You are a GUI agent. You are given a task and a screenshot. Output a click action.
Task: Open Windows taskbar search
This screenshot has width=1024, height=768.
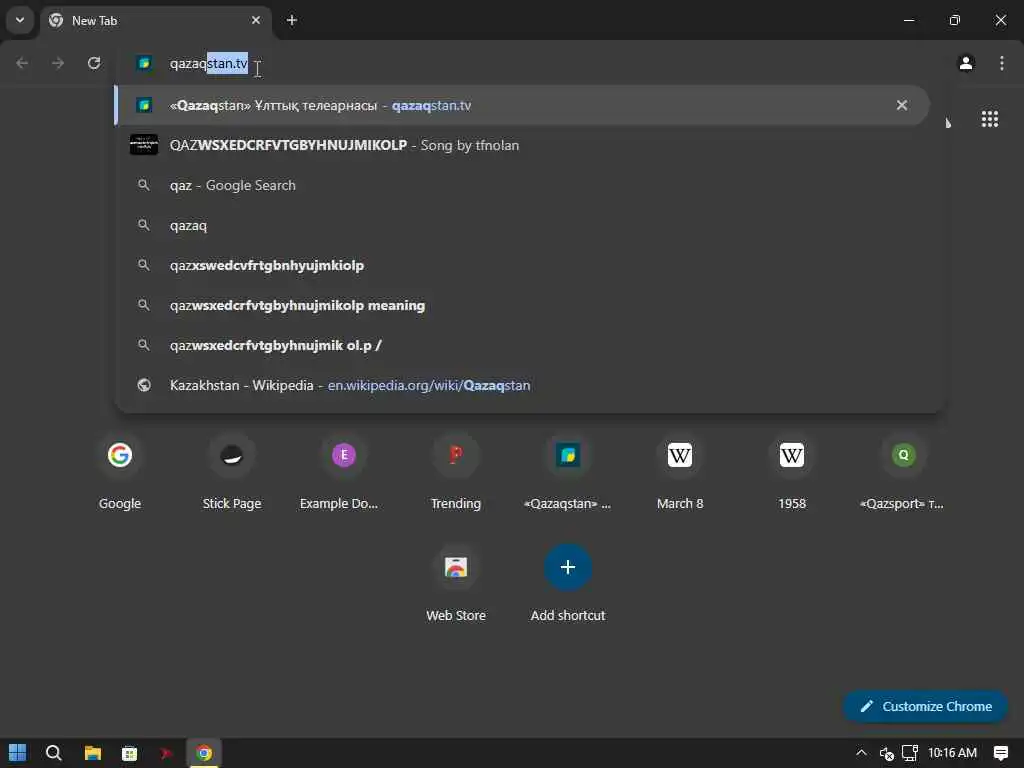point(54,753)
